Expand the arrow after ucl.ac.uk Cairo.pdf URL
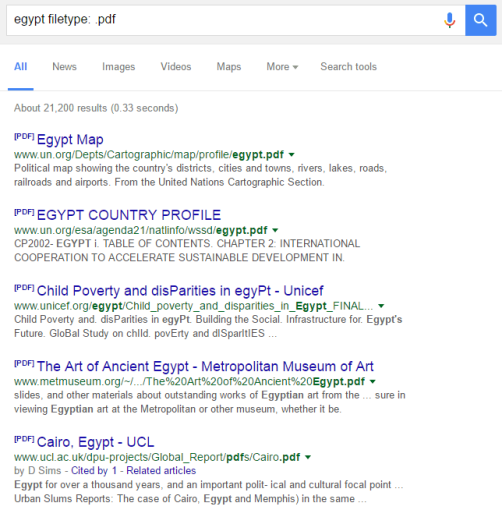 pos(308,457)
